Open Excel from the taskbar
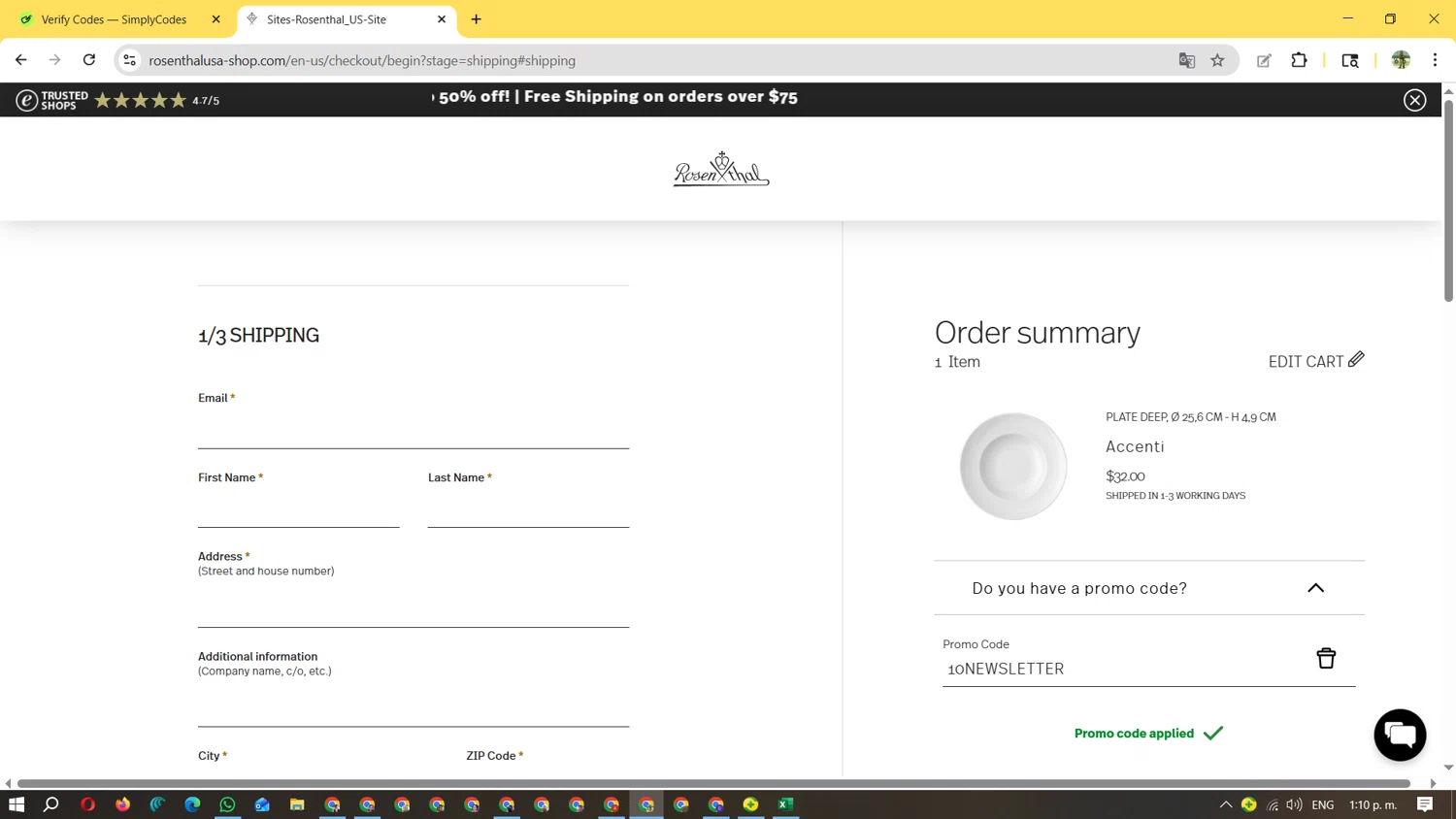This screenshot has width=1456, height=819. coord(785,804)
